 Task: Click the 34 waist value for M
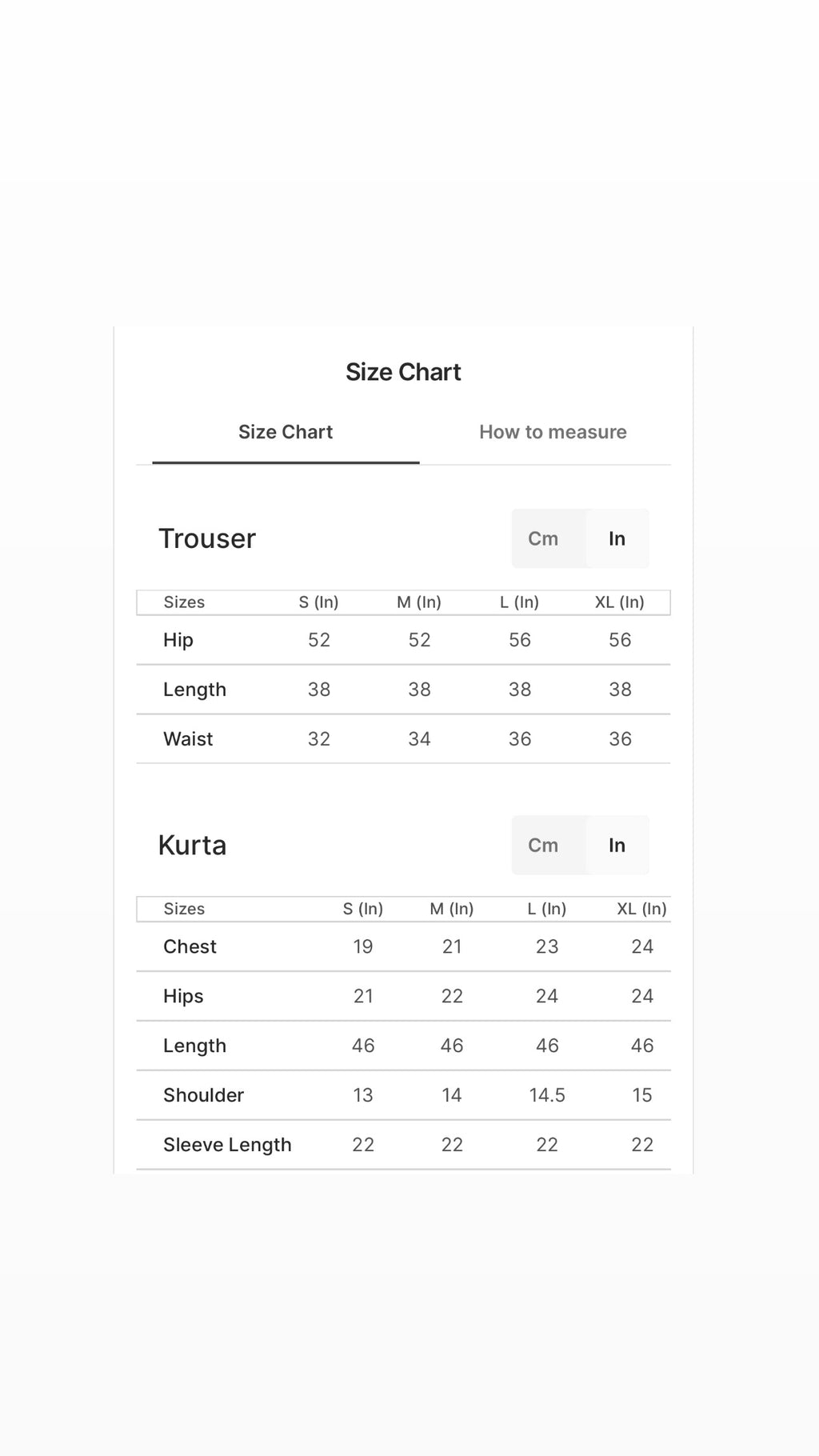pyautogui.click(x=419, y=738)
